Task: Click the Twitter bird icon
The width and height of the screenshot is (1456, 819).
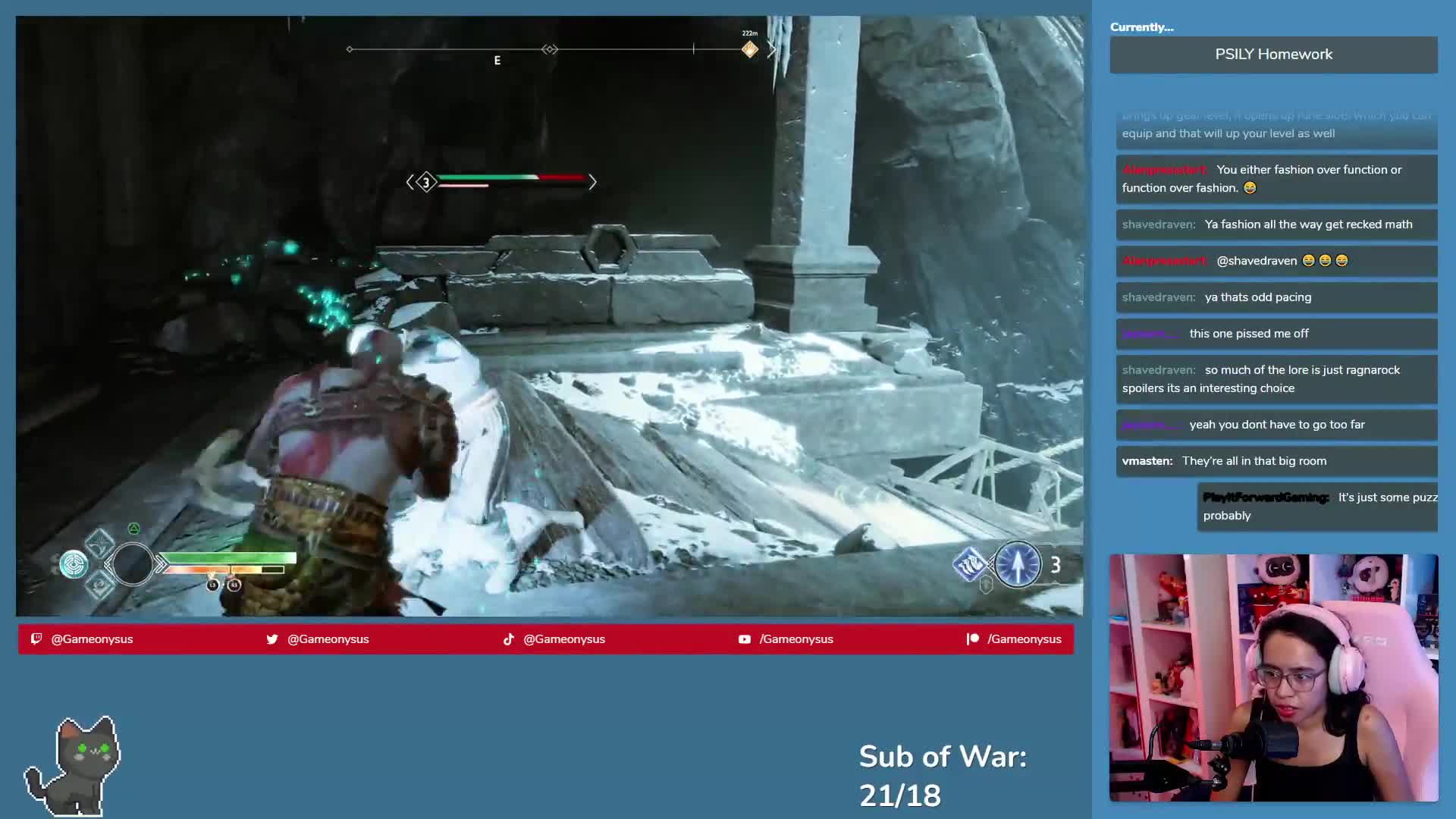Action: [272, 639]
